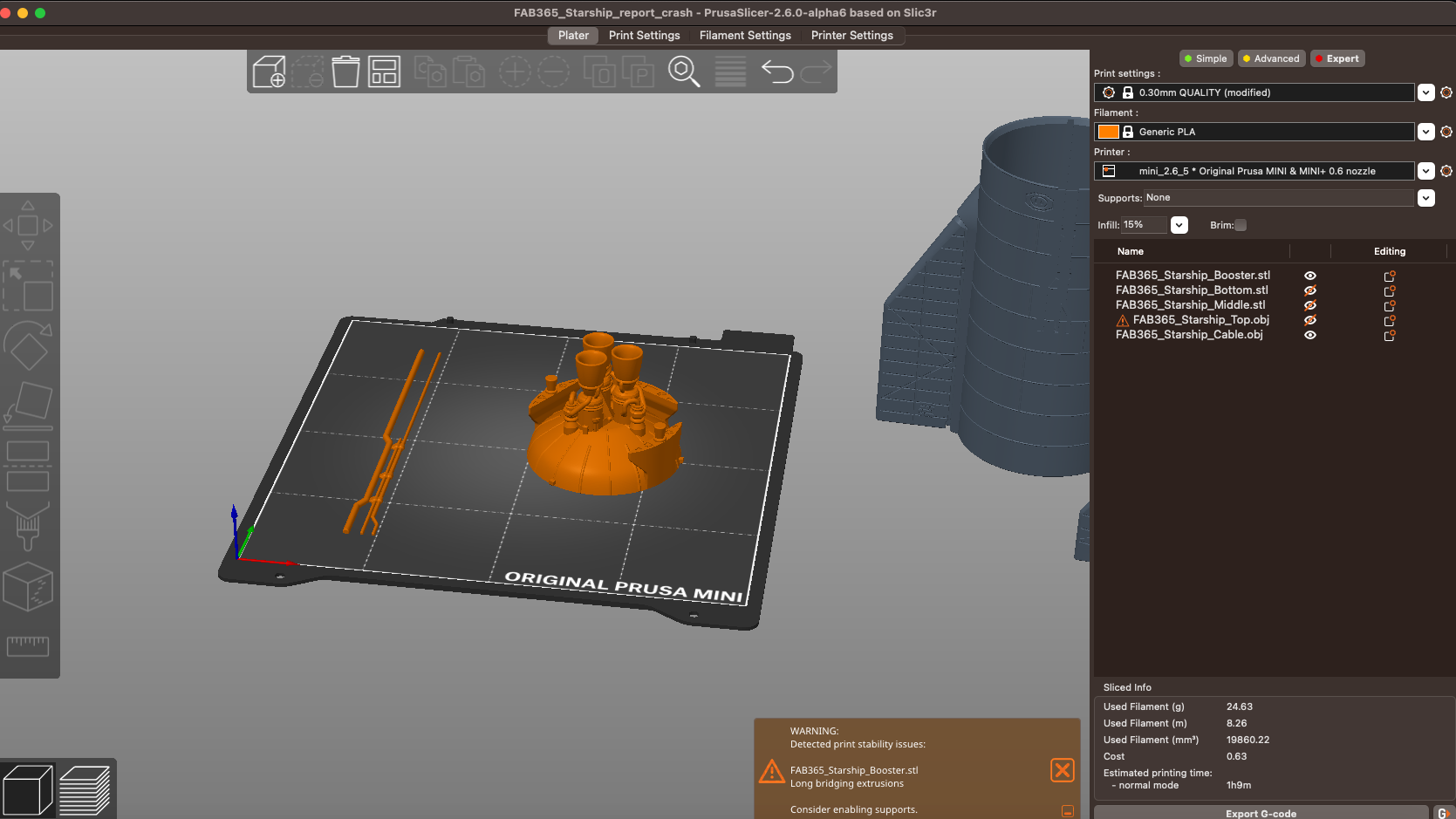Switch to Expert mode
The image size is (1456, 819).
[1337, 58]
